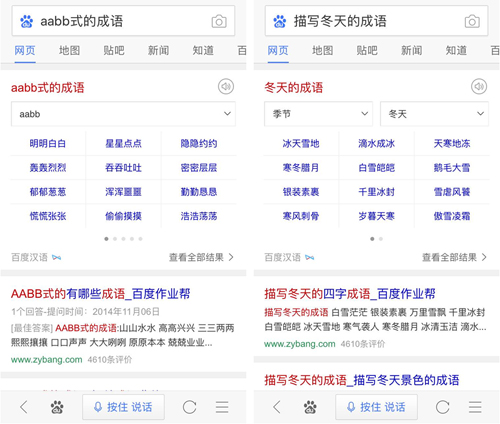500x424 pixels.
Task: Hold 按住说话 voice button on right screen
Action: [x=376, y=407]
